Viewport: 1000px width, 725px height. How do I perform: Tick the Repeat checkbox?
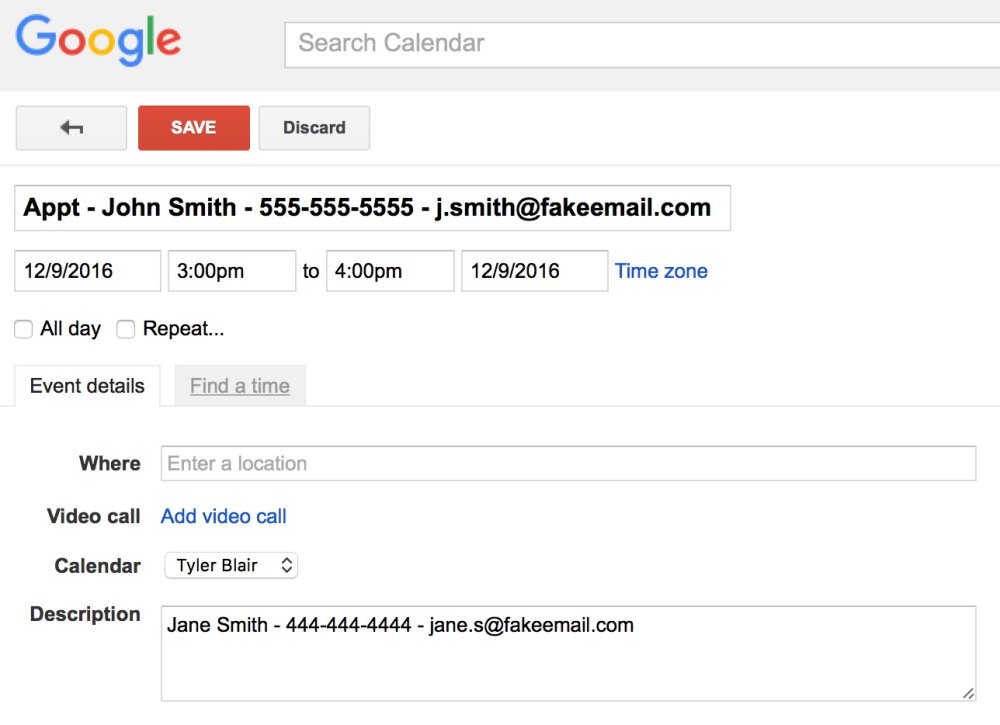(126, 329)
